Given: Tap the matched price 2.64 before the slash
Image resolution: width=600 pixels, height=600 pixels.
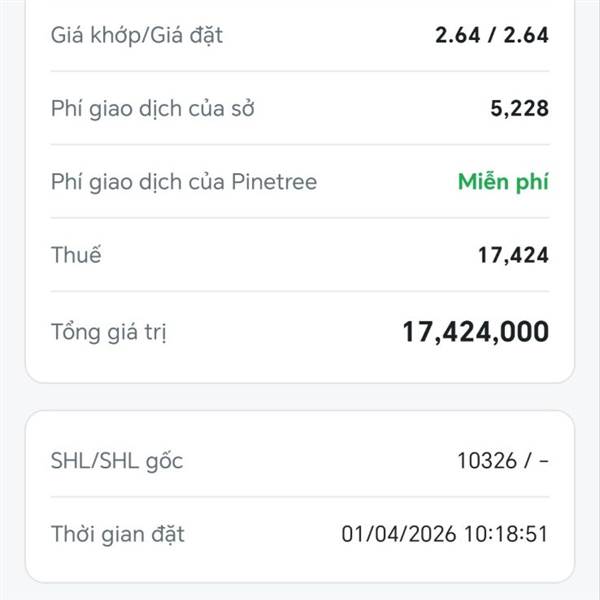Looking at the screenshot, I should click(457, 36).
